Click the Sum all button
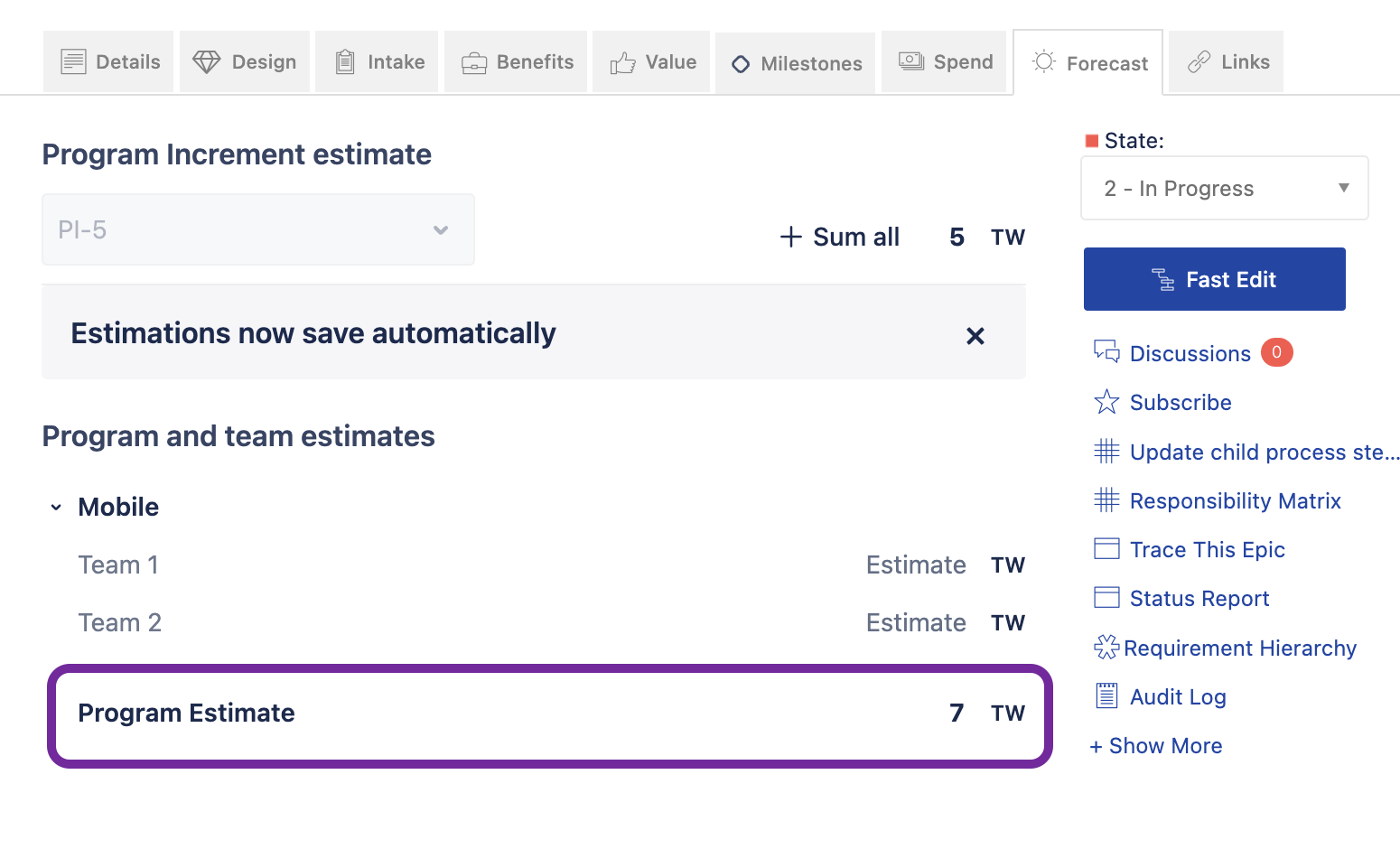 840,237
